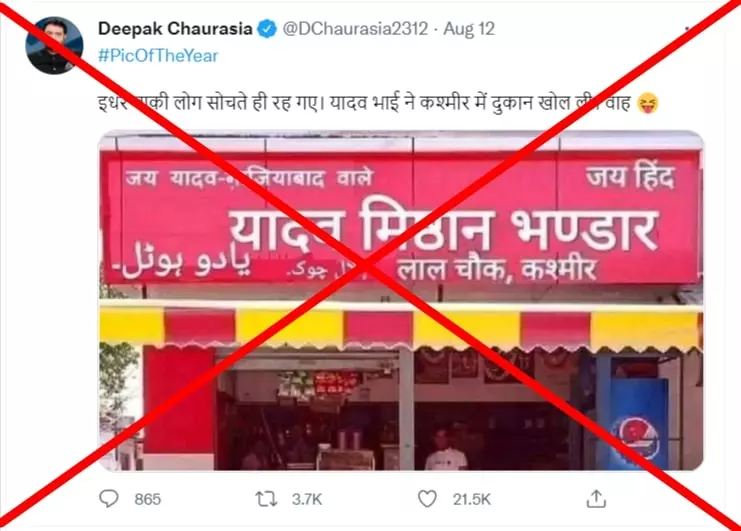Open the #PicOfTheYear hashtag
The width and height of the screenshot is (741, 531).
[158, 56]
